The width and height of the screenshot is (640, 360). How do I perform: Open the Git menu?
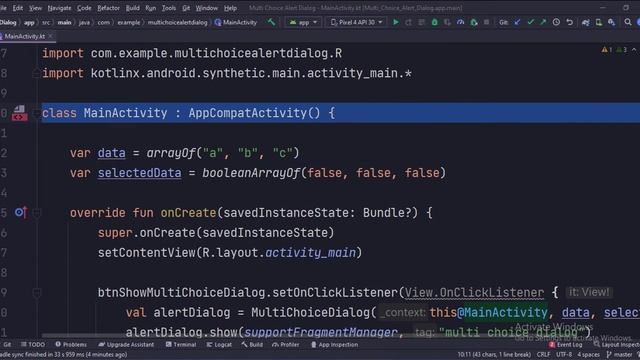click(x=186, y=8)
